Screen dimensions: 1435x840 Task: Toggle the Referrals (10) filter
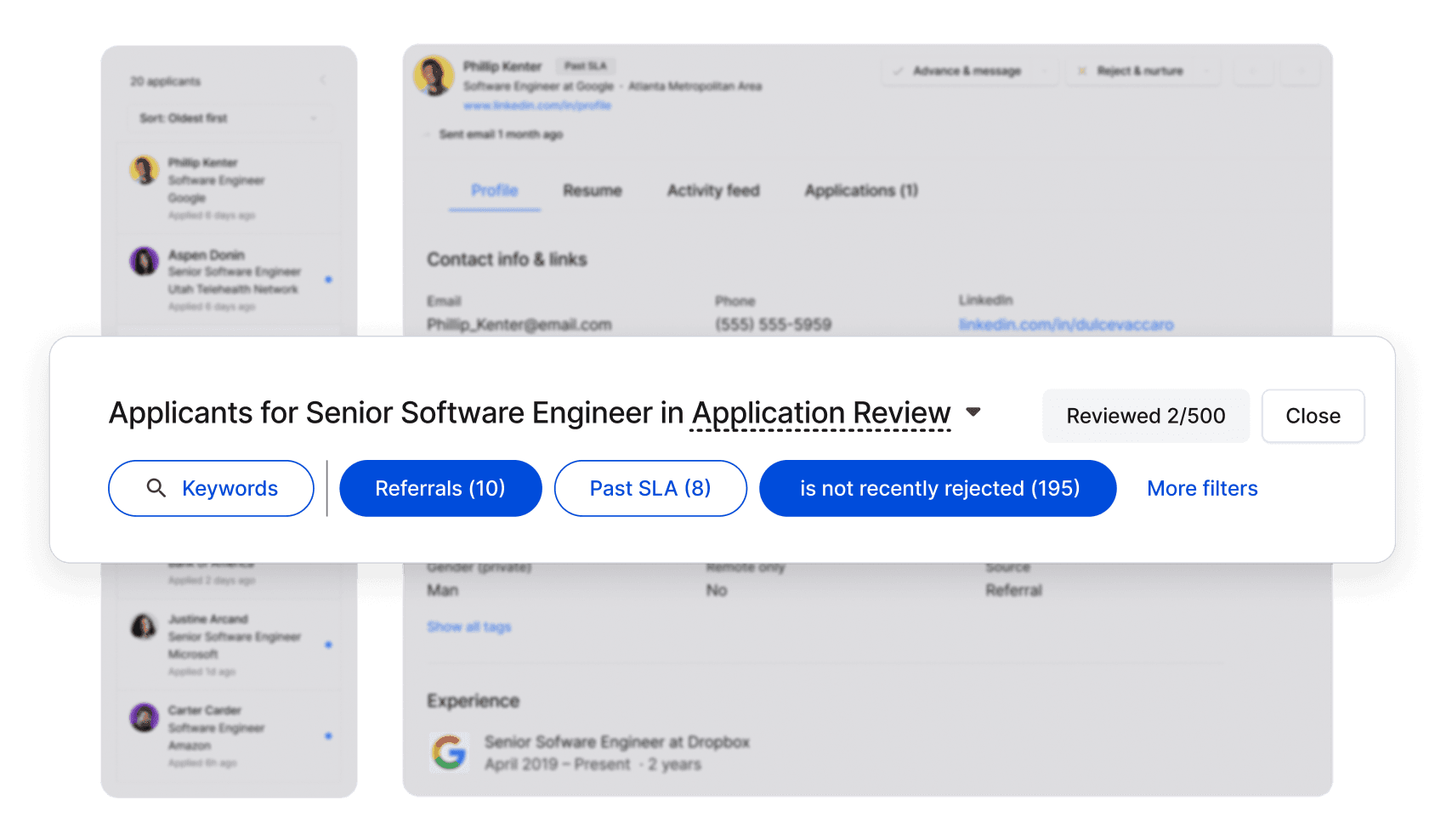[x=440, y=488]
